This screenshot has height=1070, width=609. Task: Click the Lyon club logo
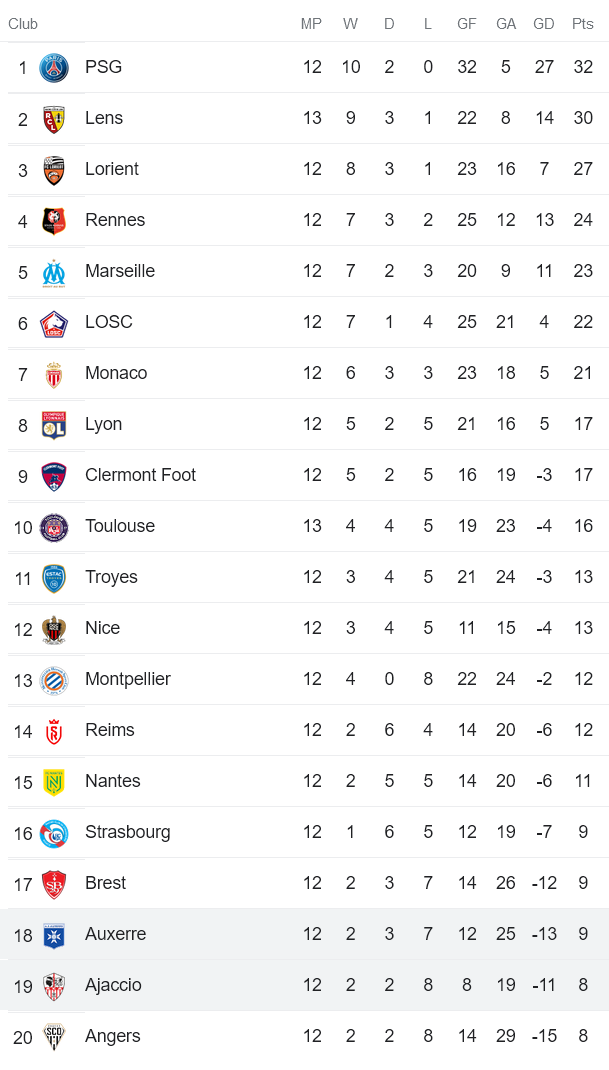[54, 425]
